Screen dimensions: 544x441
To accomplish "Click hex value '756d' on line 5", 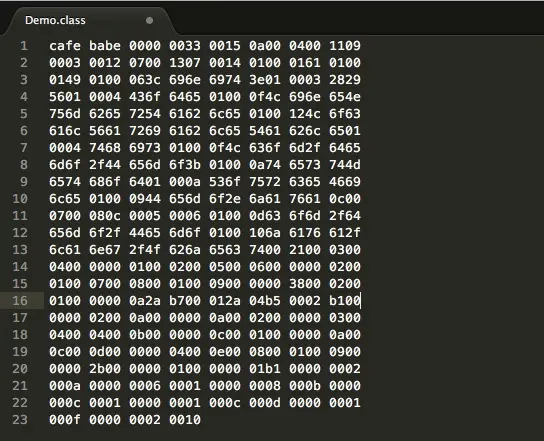I will pos(65,113).
